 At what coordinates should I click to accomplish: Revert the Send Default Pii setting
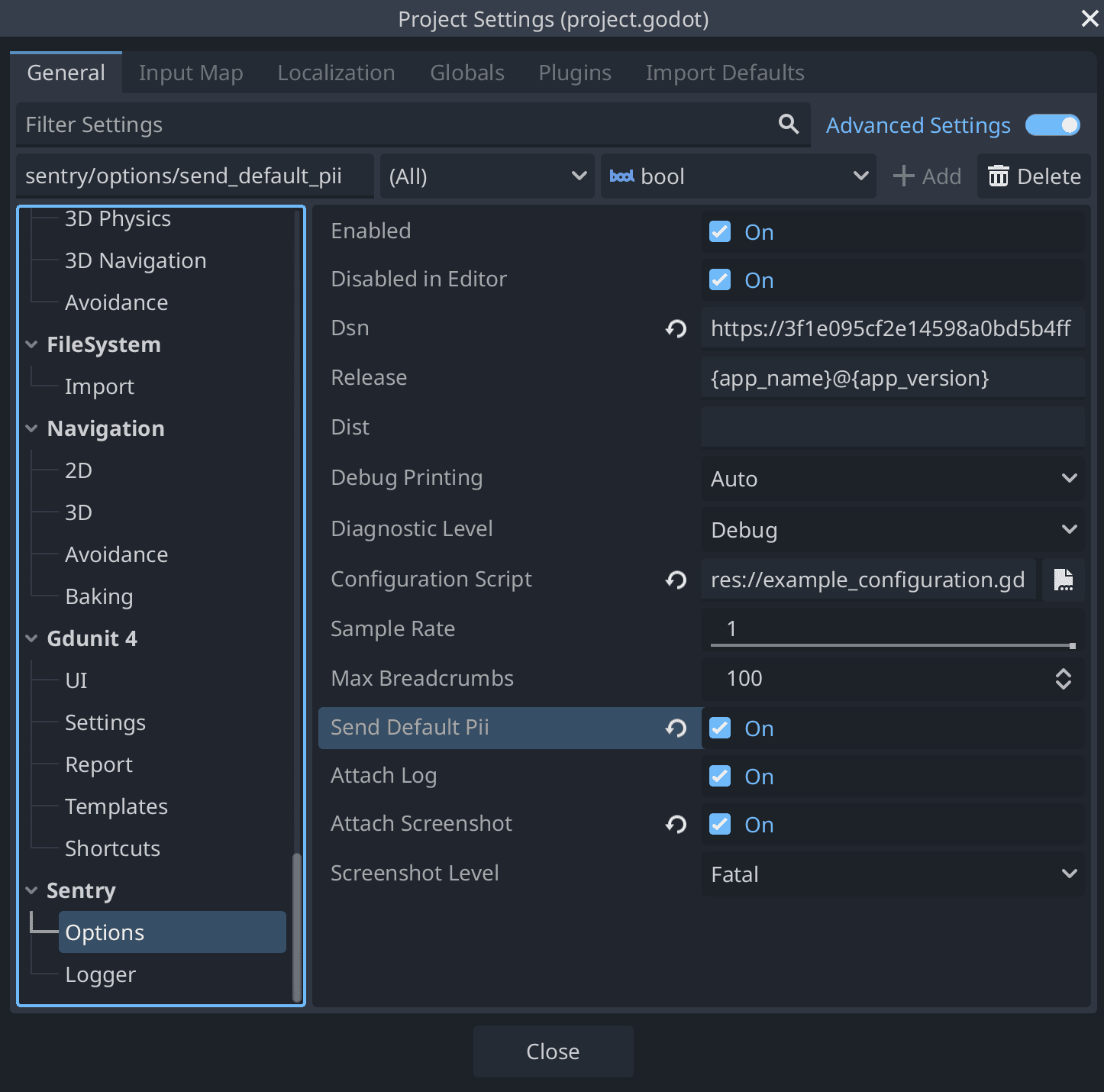pyautogui.click(x=676, y=728)
